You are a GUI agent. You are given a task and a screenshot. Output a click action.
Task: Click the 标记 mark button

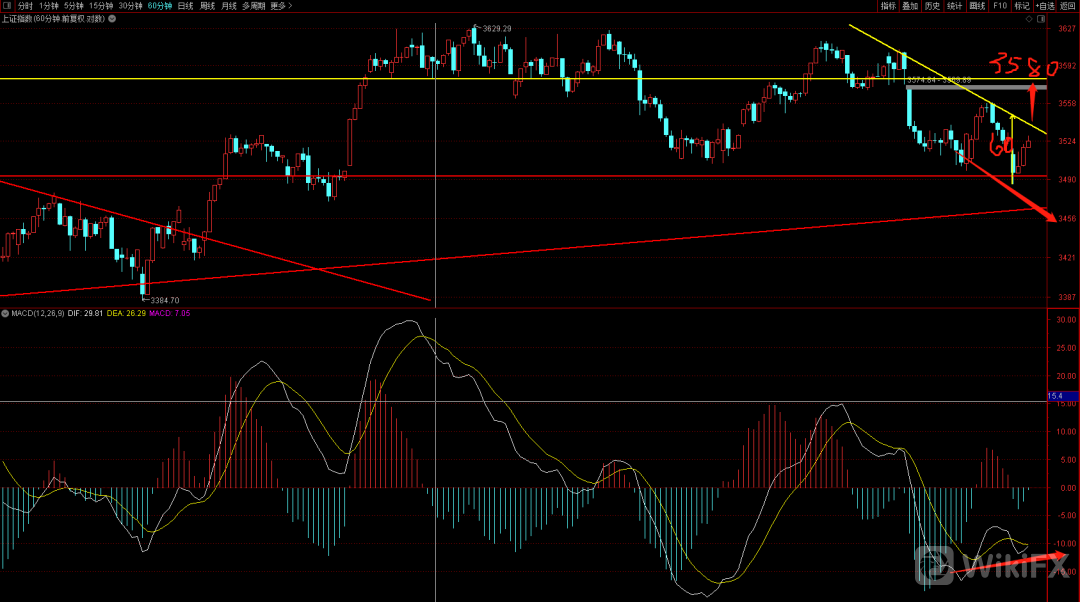[1021, 6]
